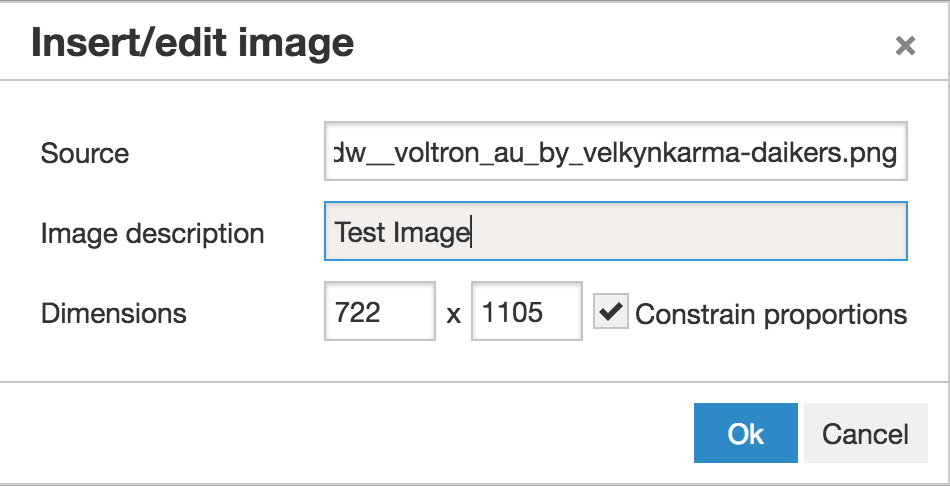Focus the Source URL field

(615, 152)
